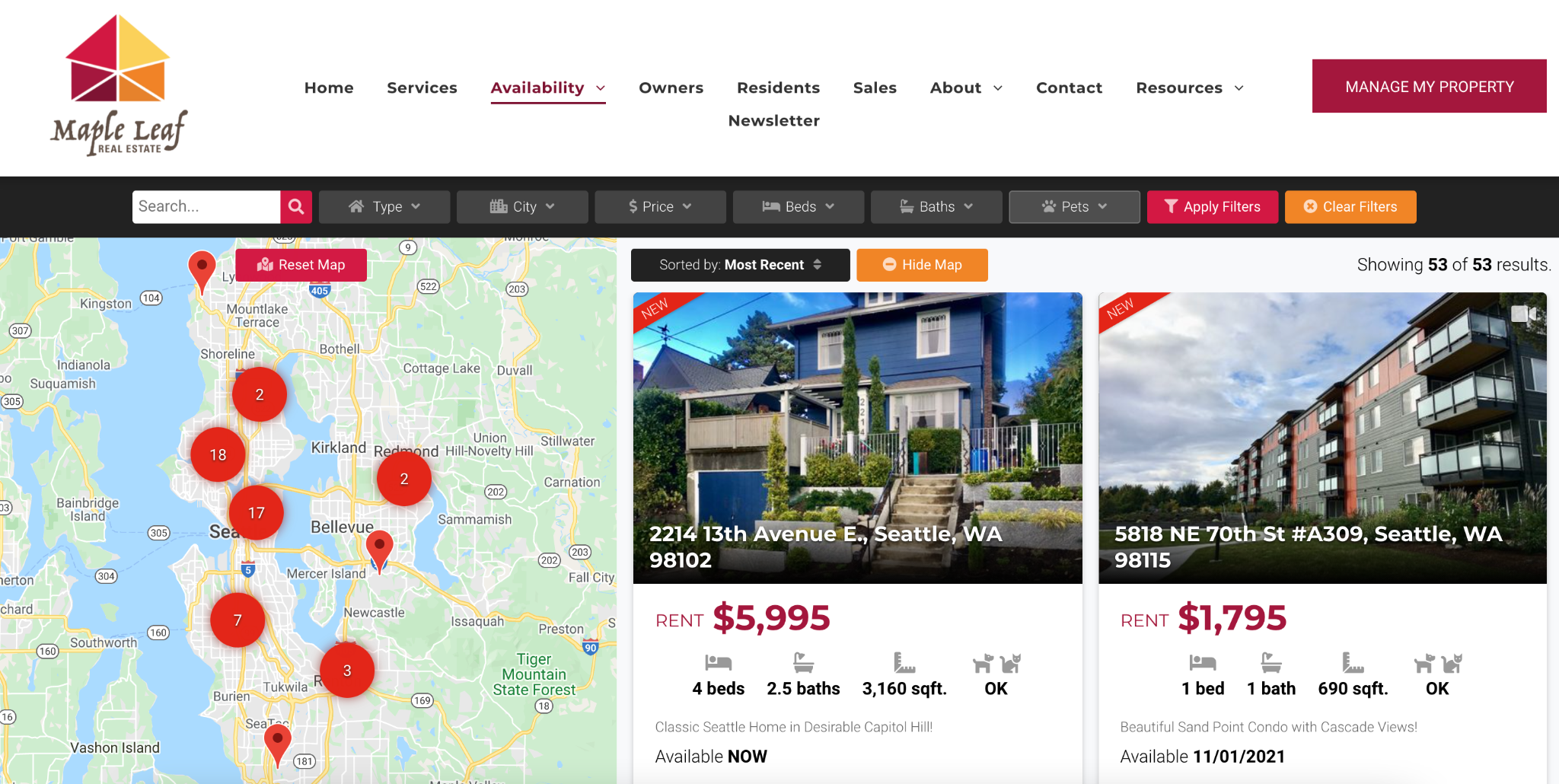Click the bath icon on the $5,995 listing
The height and width of the screenshot is (784, 1559).
[x=803, y=663]
